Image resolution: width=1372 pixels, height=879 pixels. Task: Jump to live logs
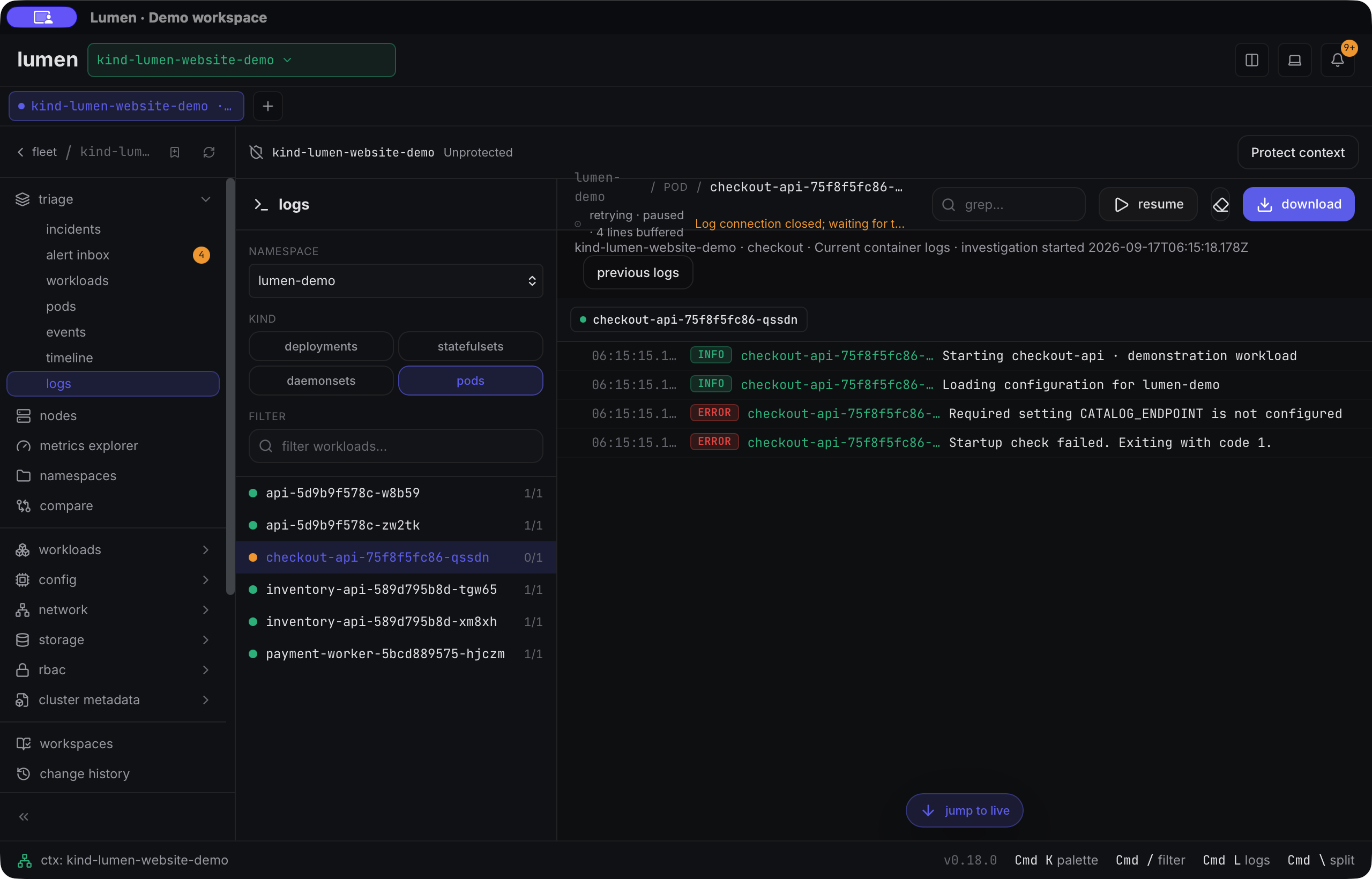[x=964, y=810]
